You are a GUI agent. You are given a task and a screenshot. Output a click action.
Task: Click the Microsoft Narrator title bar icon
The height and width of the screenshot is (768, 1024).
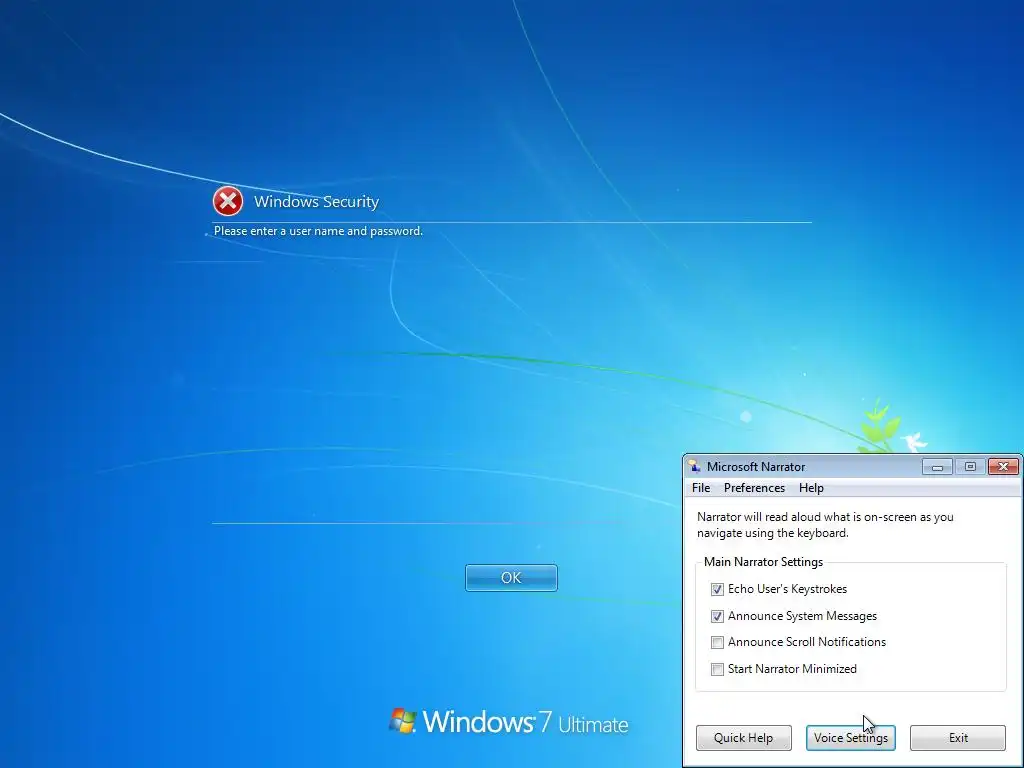point(695,466)
